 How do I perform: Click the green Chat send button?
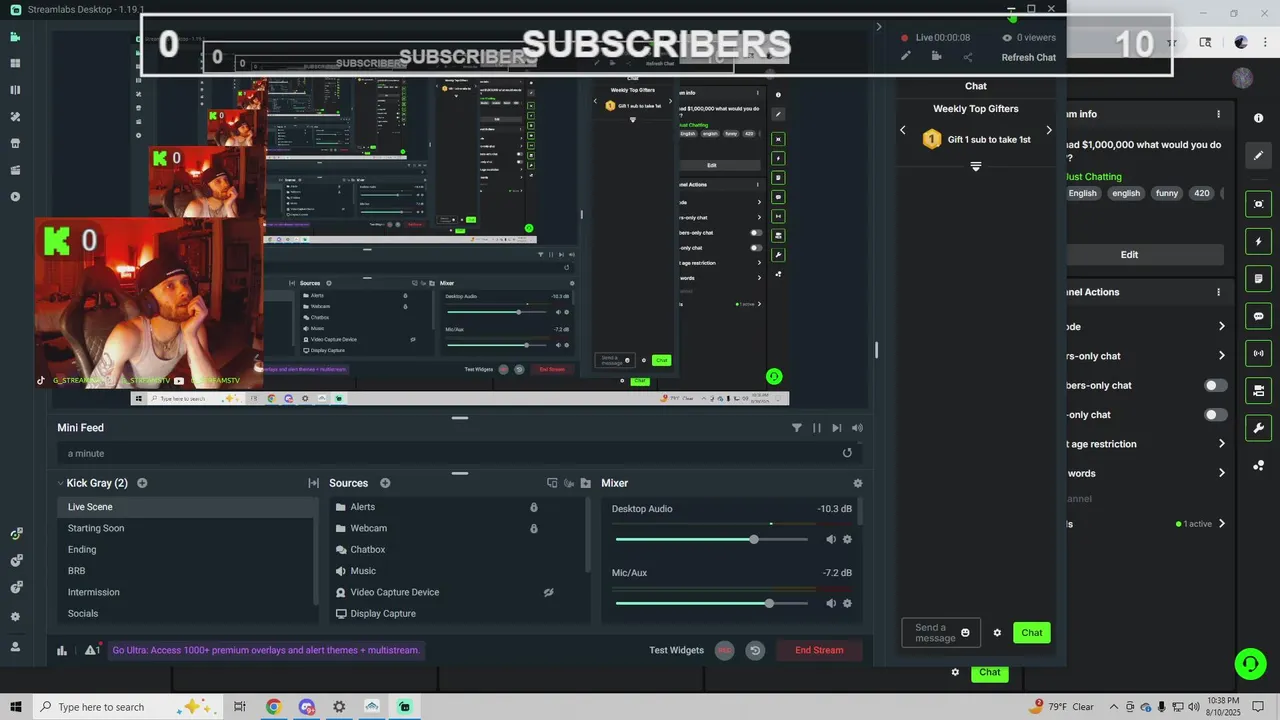coord(1032,632)
